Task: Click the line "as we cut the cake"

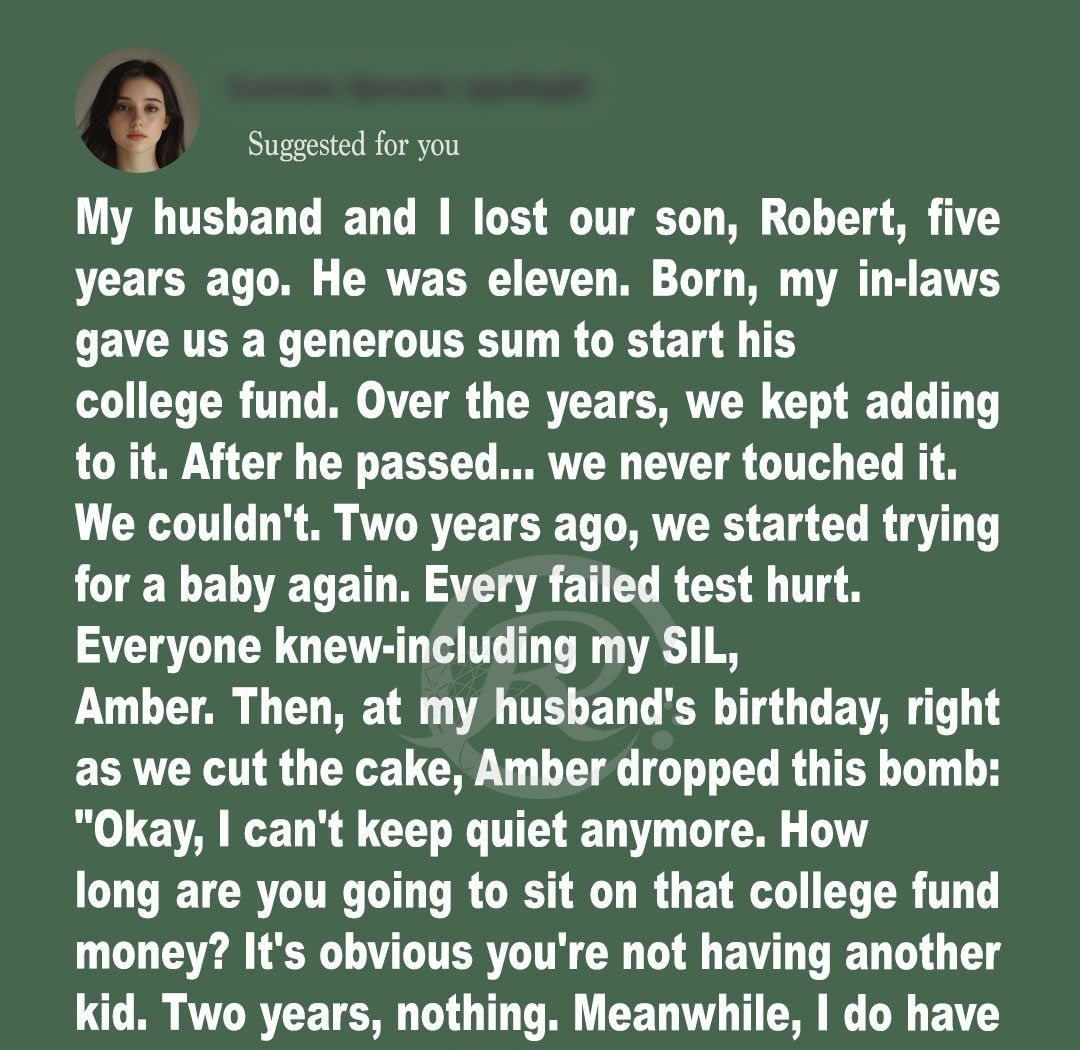Action: point(538,770)
